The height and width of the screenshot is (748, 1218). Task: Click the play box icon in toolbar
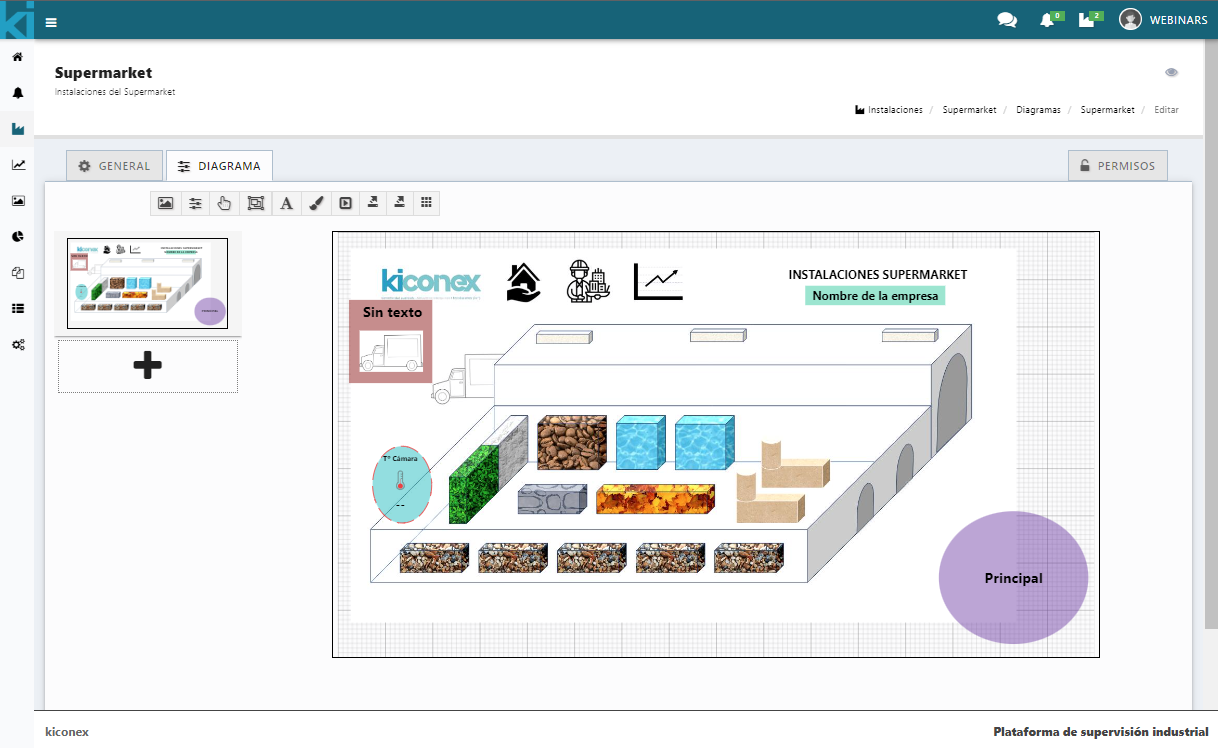(x=345, y=203)
